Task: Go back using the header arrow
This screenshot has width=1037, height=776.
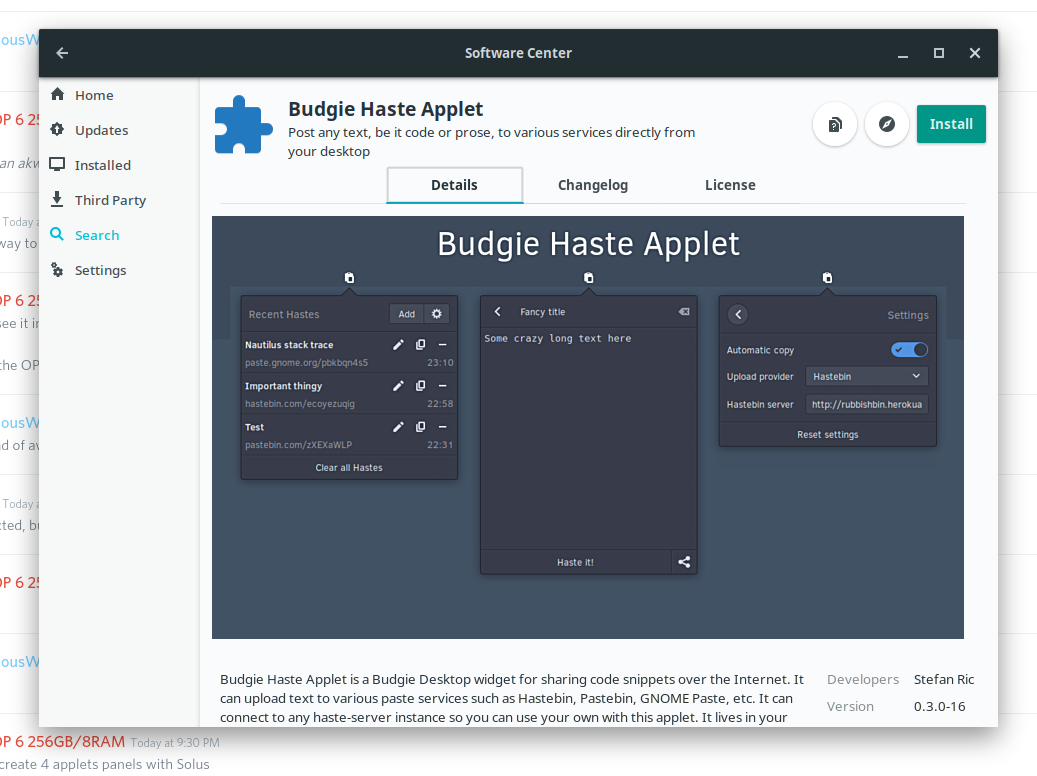Action: click(62, 53)
